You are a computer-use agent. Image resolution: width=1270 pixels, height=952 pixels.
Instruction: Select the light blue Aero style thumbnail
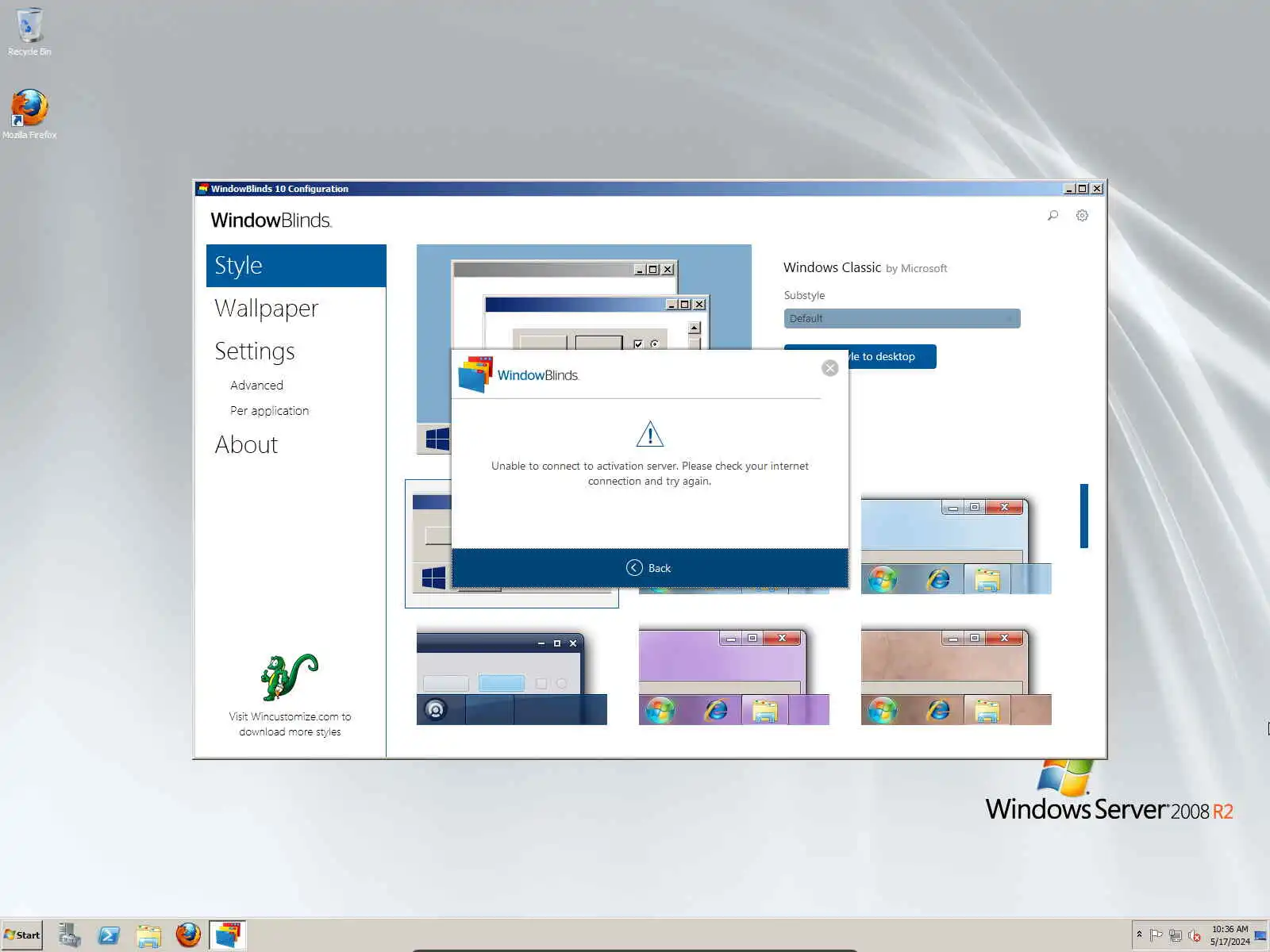(956, 546)
